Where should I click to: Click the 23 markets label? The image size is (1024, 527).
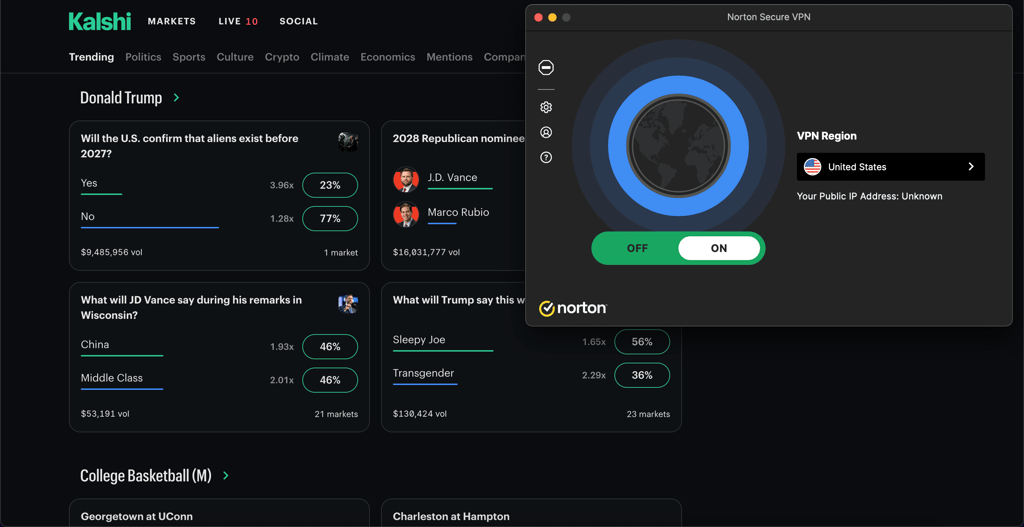(648, 414)
